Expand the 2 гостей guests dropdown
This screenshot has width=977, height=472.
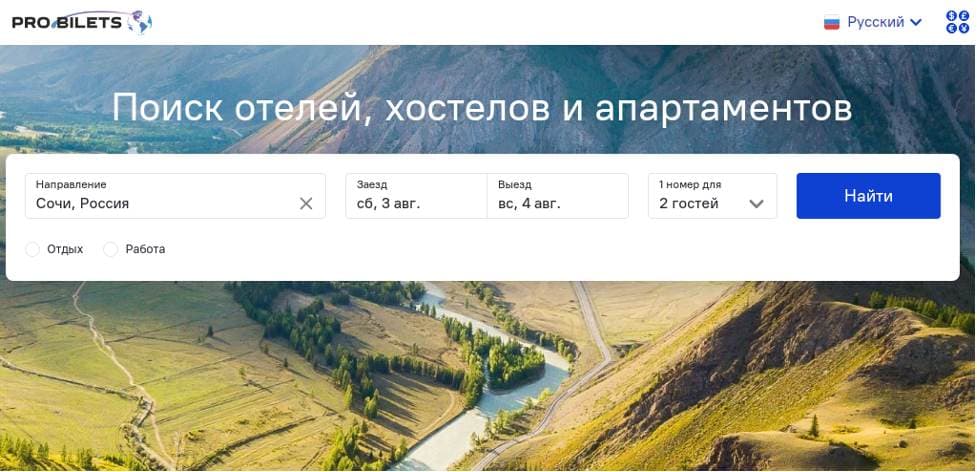[x=712, y=196]
